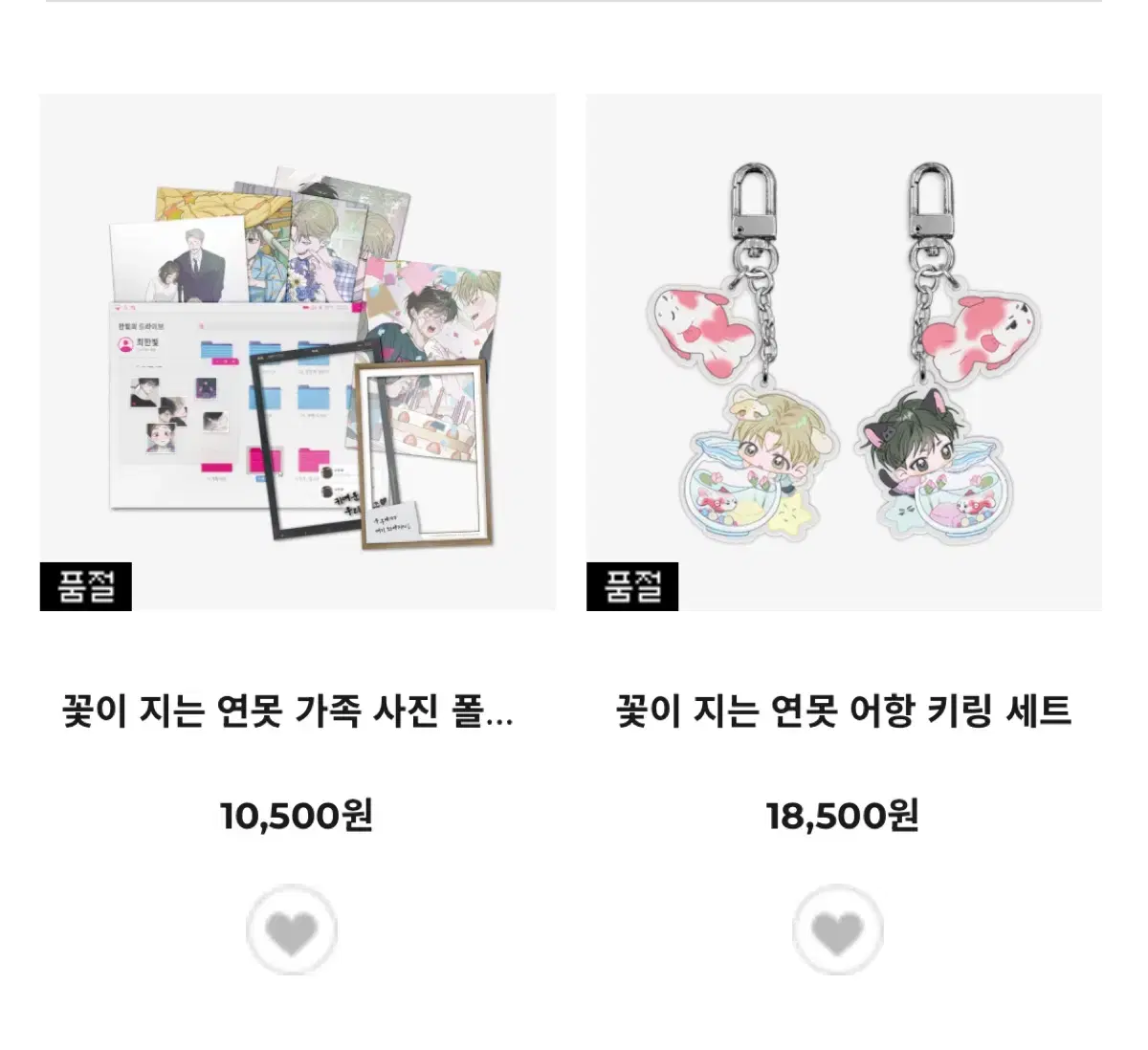Select the 10,500원 price label
This screenshot has width=1148, height=1050.
click(x=297, y=816)
